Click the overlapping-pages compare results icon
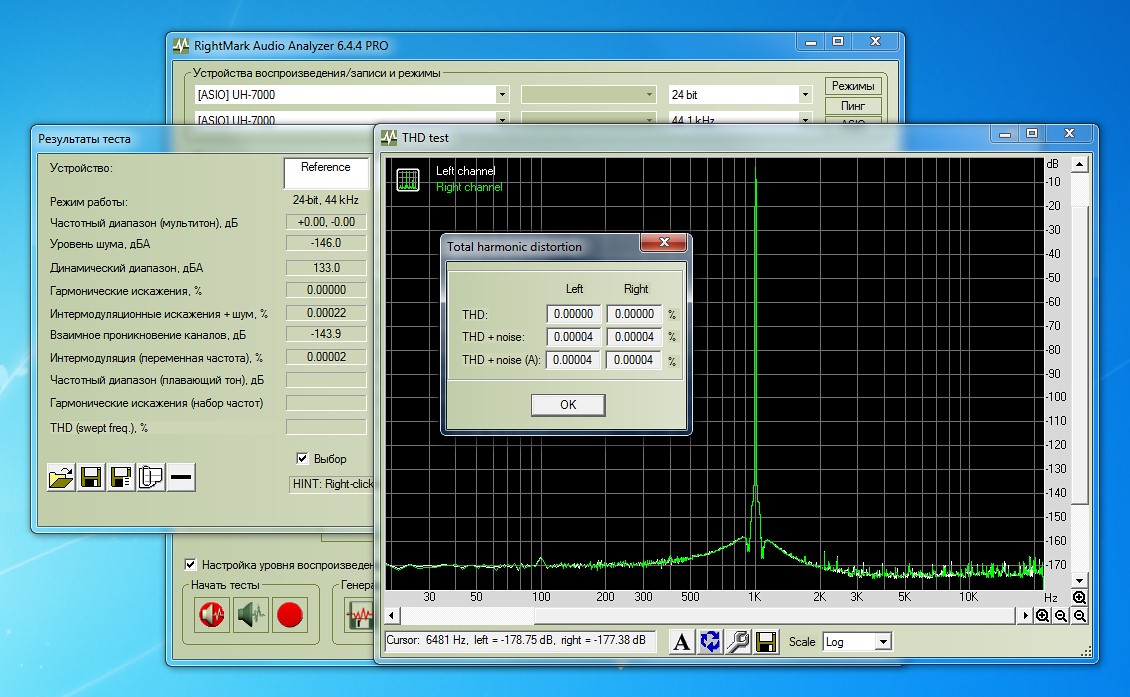 pyautogui.click(x=151, y=477)
